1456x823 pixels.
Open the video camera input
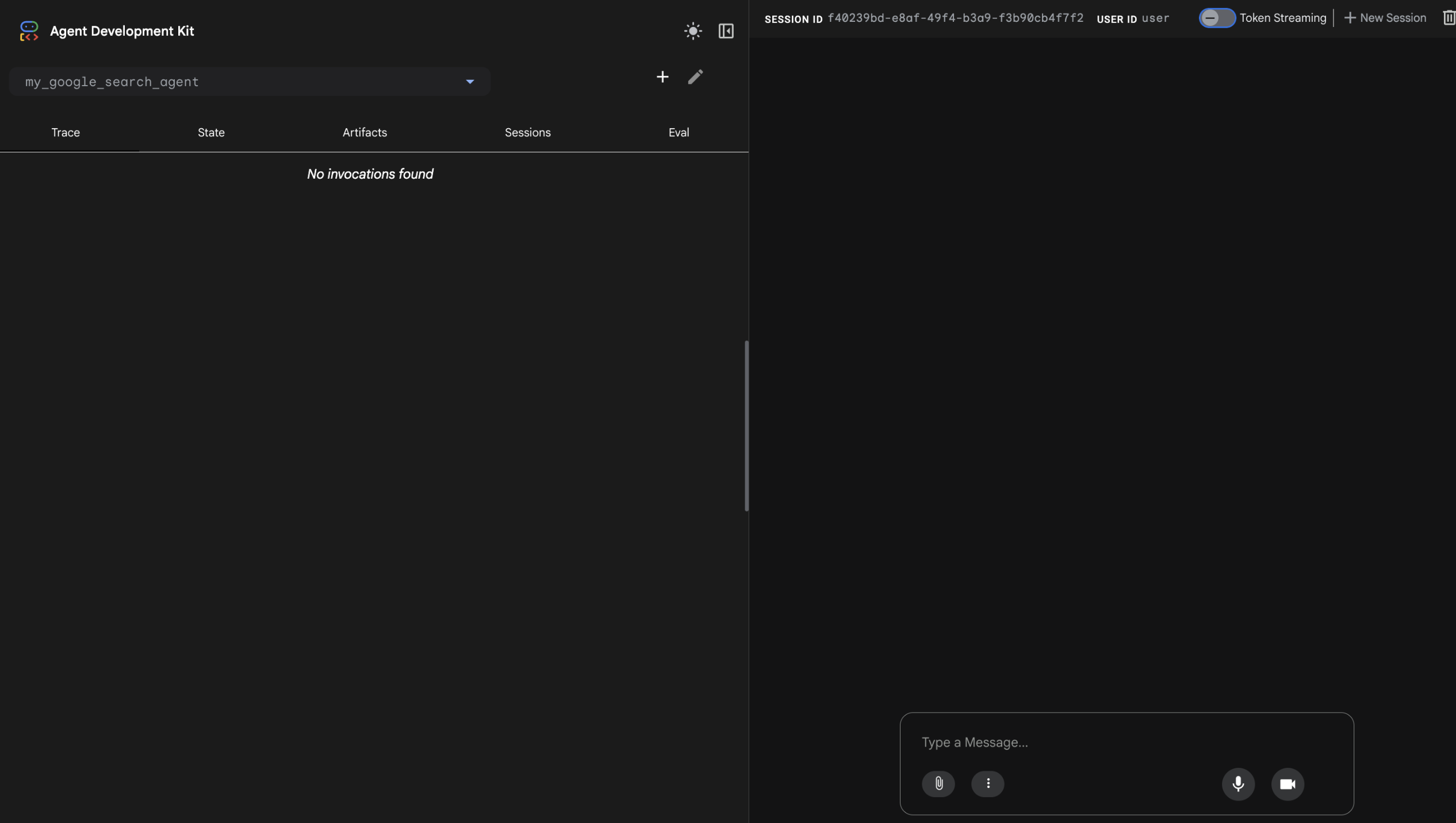(1288, 783)
